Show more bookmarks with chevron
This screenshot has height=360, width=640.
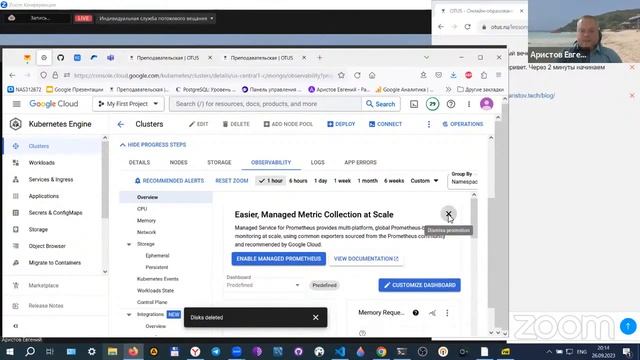[x=448, y=89]
